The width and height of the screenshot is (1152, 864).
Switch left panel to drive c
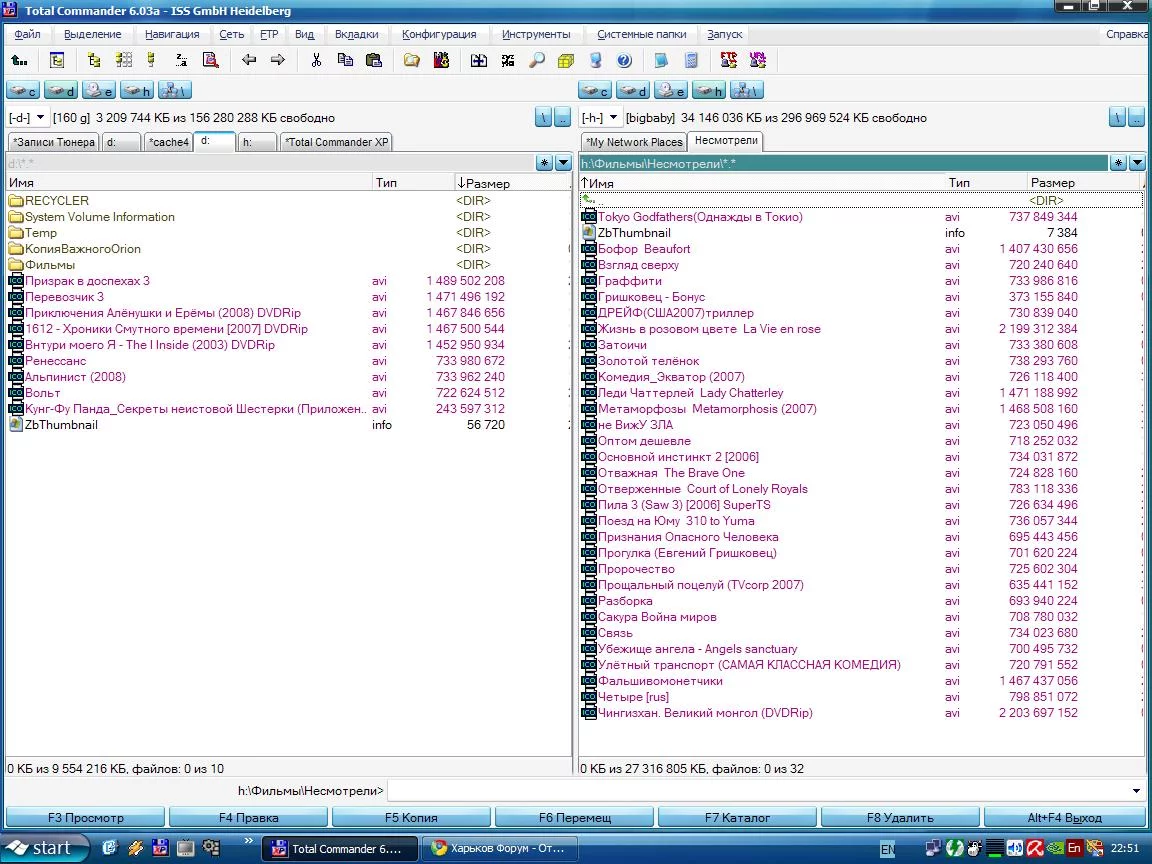pyautogui.click(x=23, y=91)
